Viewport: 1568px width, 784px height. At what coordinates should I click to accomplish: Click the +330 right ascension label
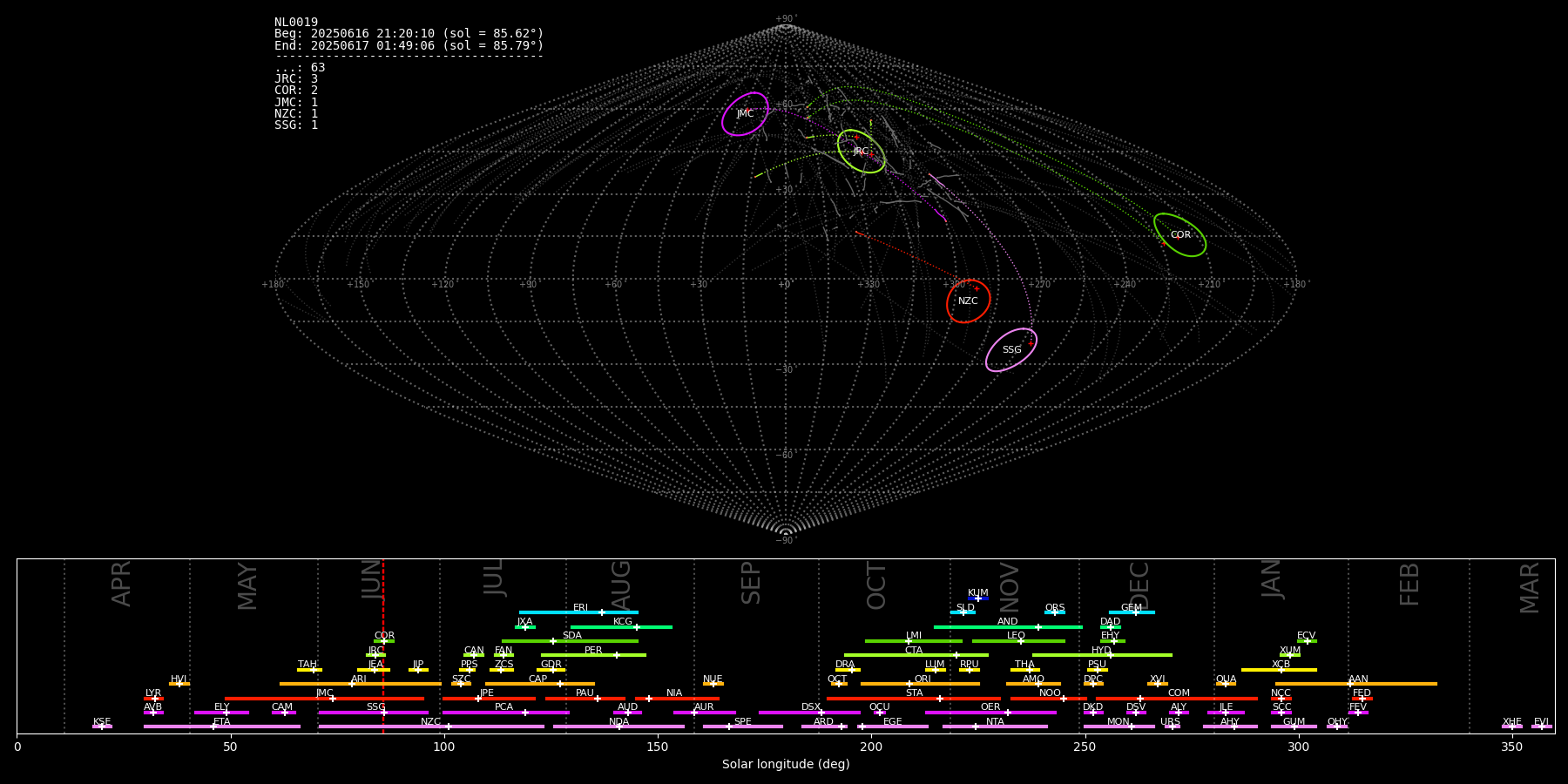pos(868,285)
